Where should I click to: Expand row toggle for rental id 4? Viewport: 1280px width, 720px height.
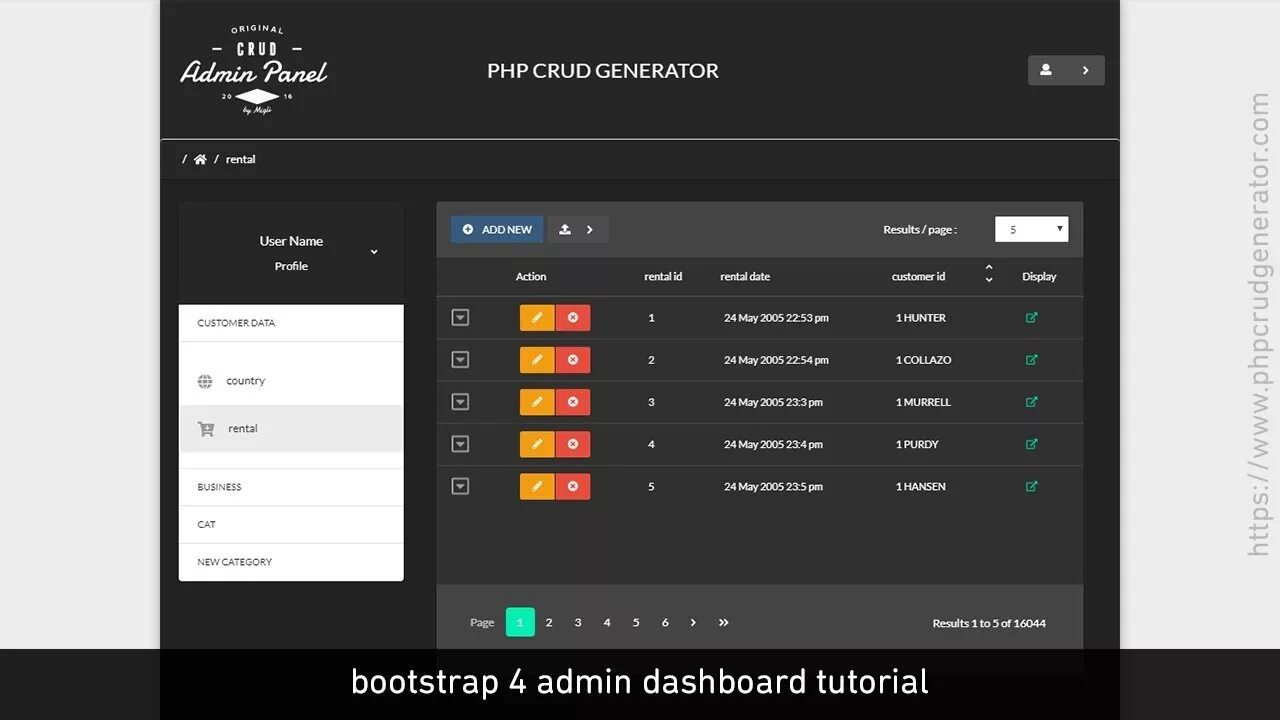[x=460, y=444]
